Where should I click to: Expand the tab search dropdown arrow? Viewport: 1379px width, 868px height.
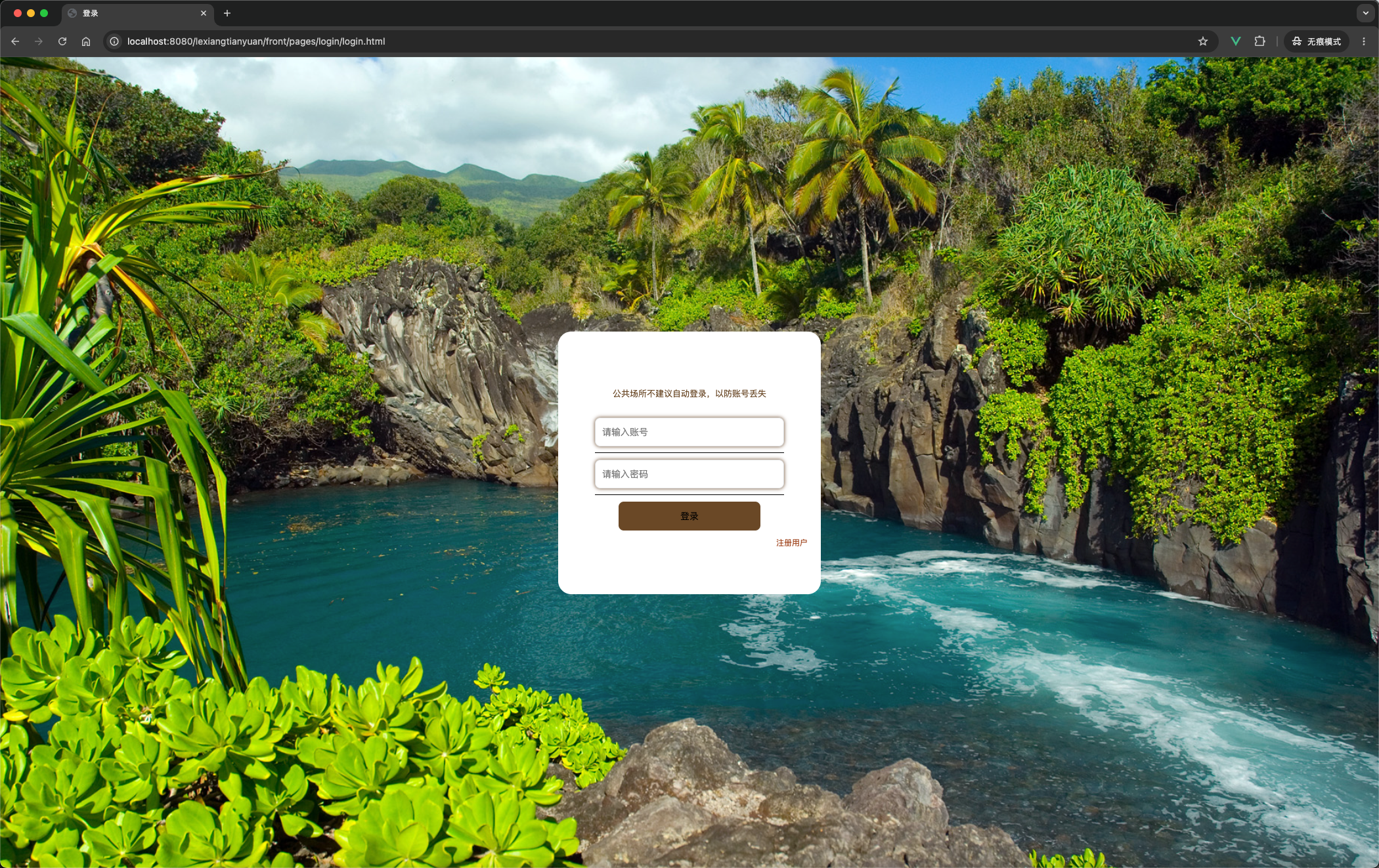coord(1366,13)
